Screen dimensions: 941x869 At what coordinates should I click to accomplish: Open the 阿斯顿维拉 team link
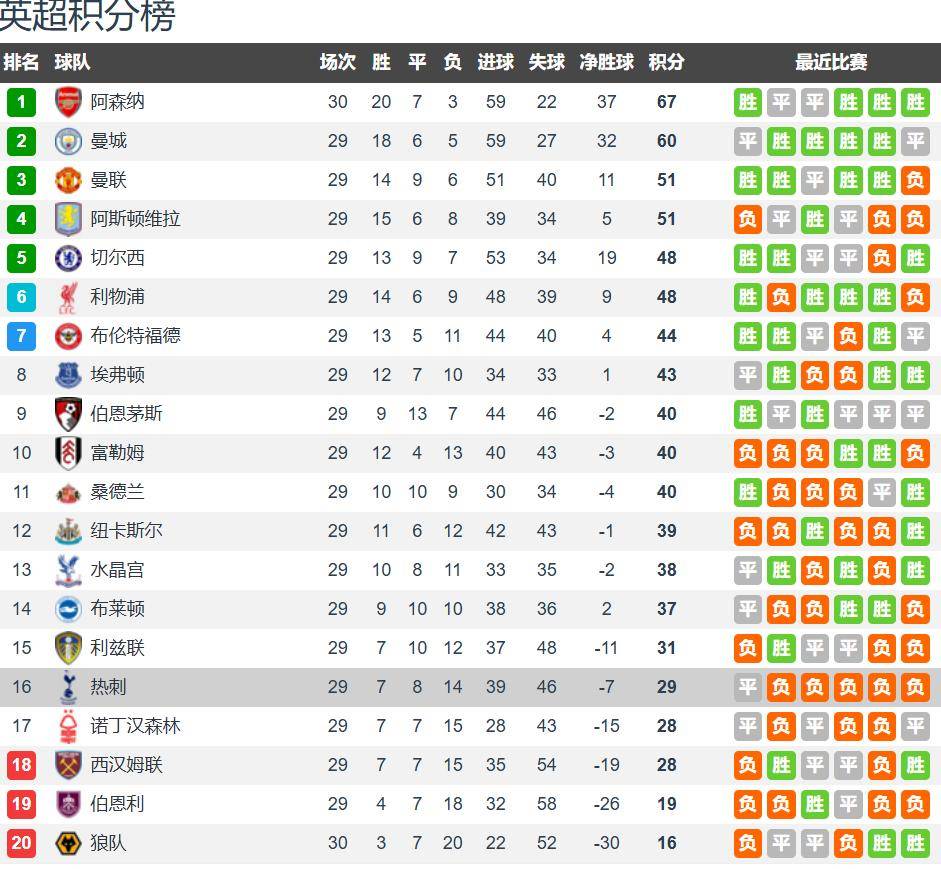point(135,219)
